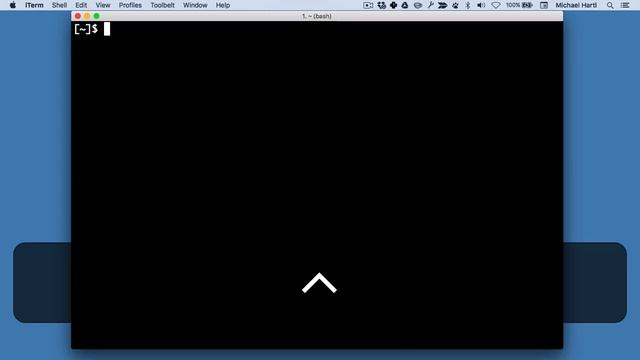Maximize the iTerm window with green button

pos(96,16)
